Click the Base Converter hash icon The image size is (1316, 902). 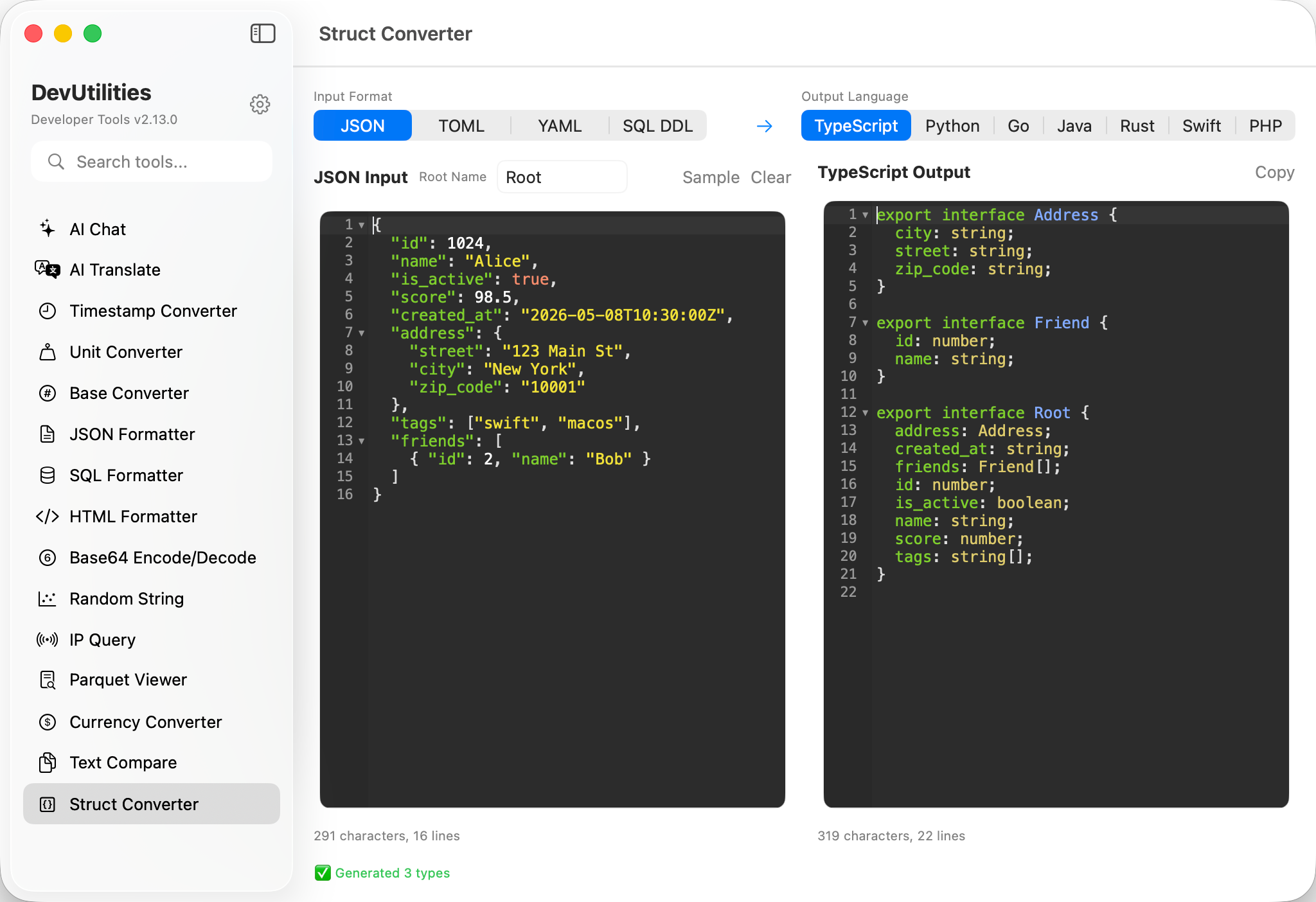coord(48,393)
